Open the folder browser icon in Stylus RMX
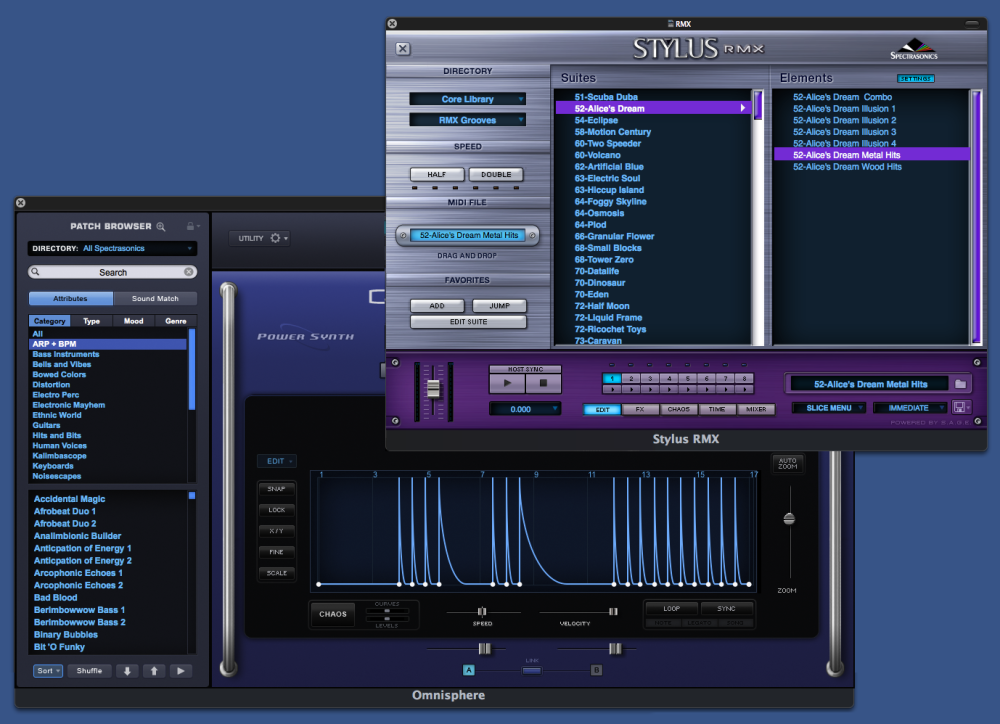1000x724 pixels. click(960, 384)
